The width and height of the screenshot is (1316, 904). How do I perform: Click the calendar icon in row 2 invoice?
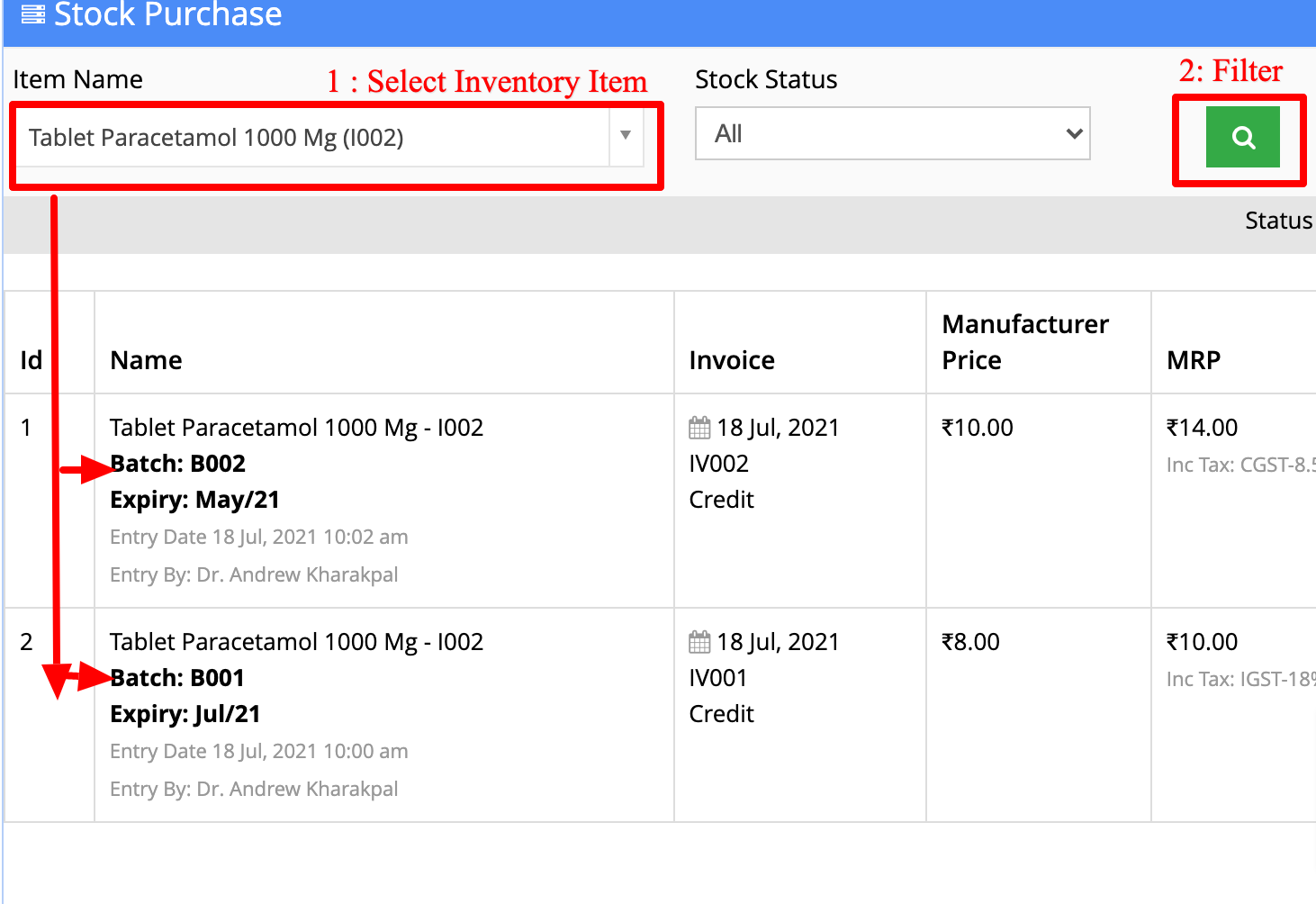tap(699, 642)
